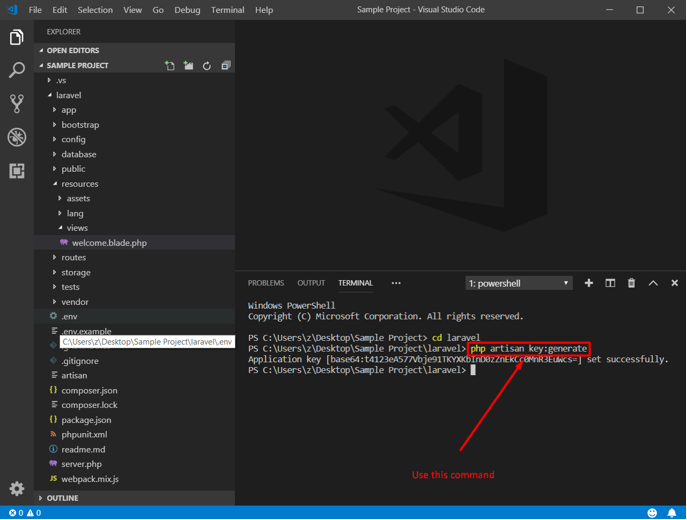Open package.json file
Image resolution: width=687 pixels, height=520 pixels.
coord(135,420)
